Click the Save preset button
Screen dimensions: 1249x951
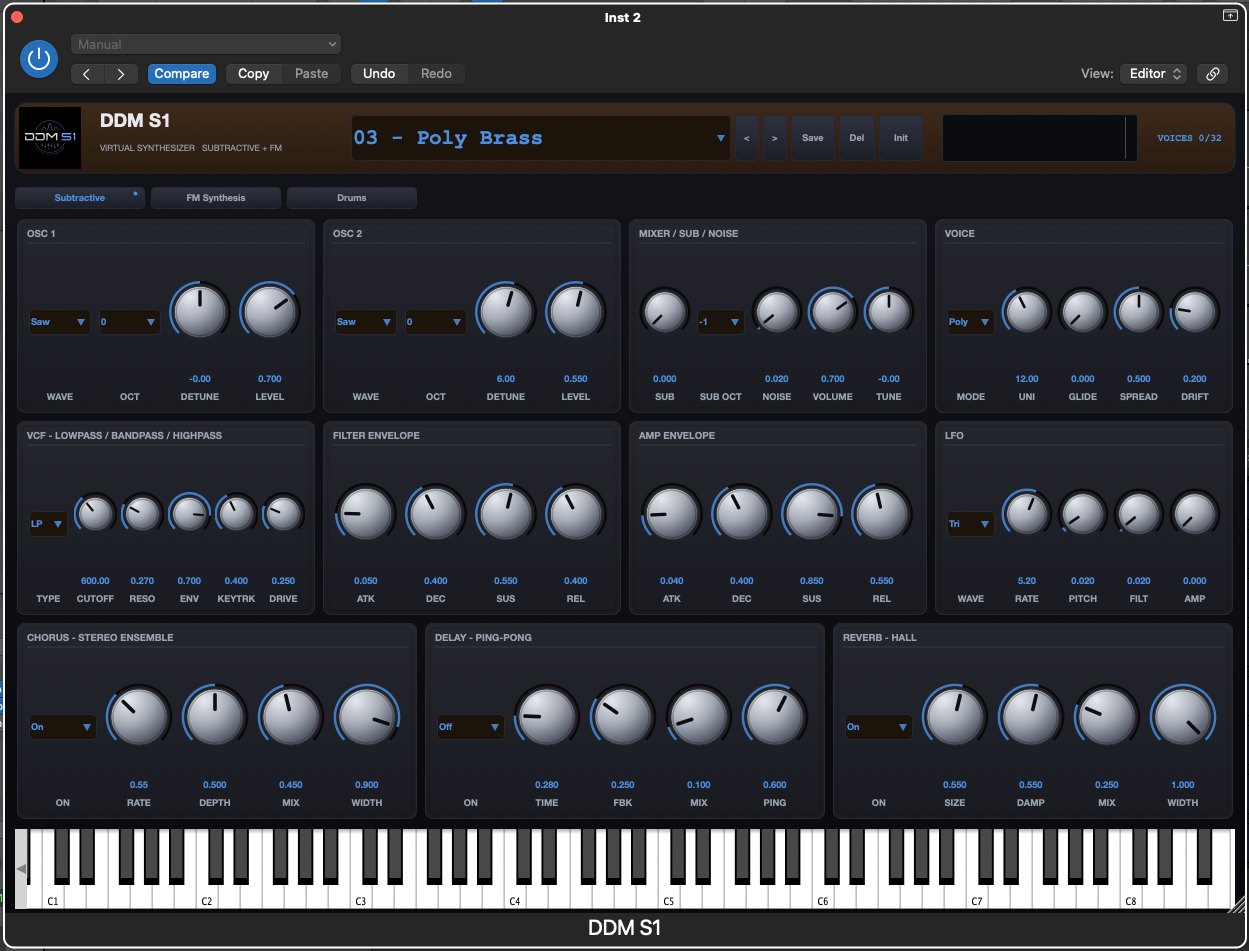tap(813, 138)
